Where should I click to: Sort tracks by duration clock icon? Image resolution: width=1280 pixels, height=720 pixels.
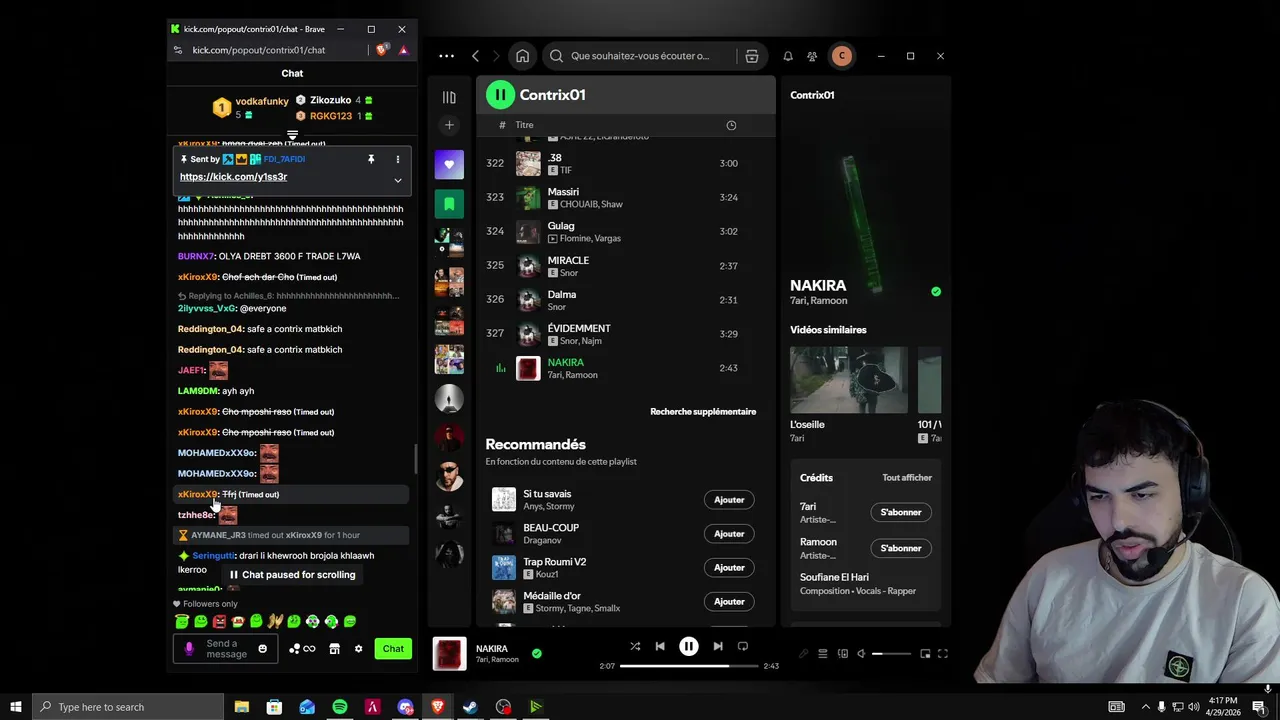[731, 125]
